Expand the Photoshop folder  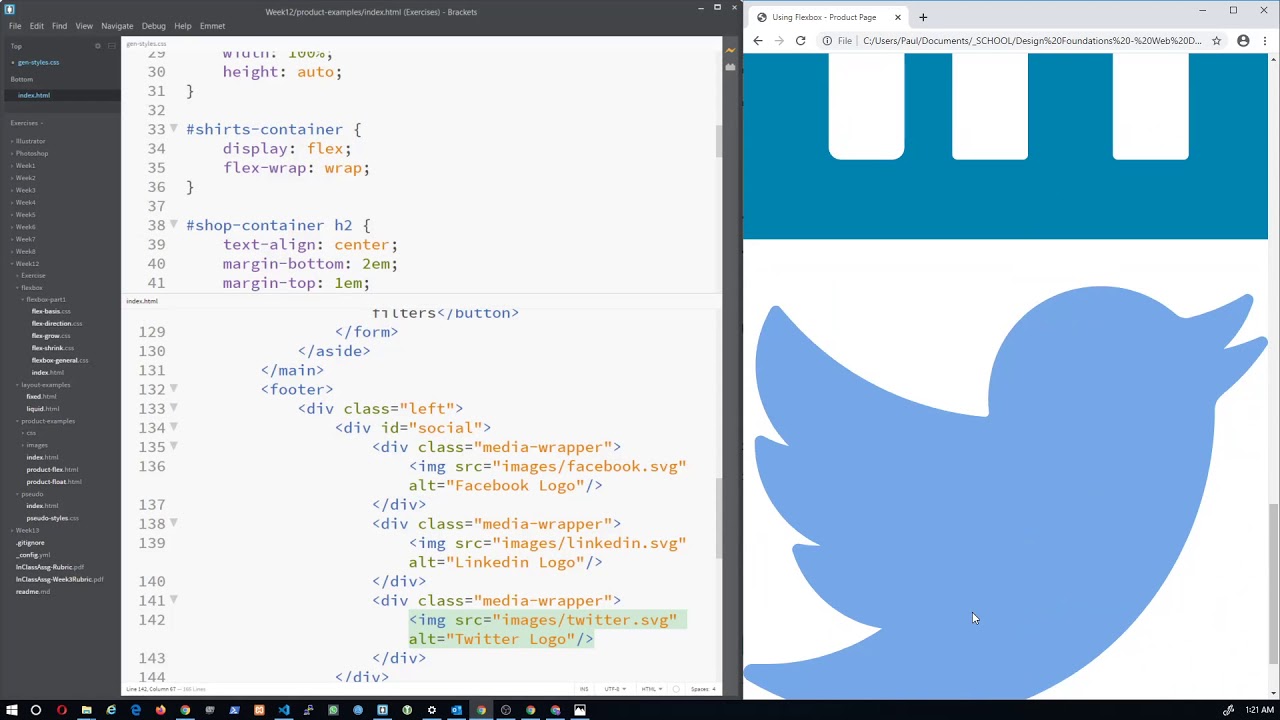31,153
